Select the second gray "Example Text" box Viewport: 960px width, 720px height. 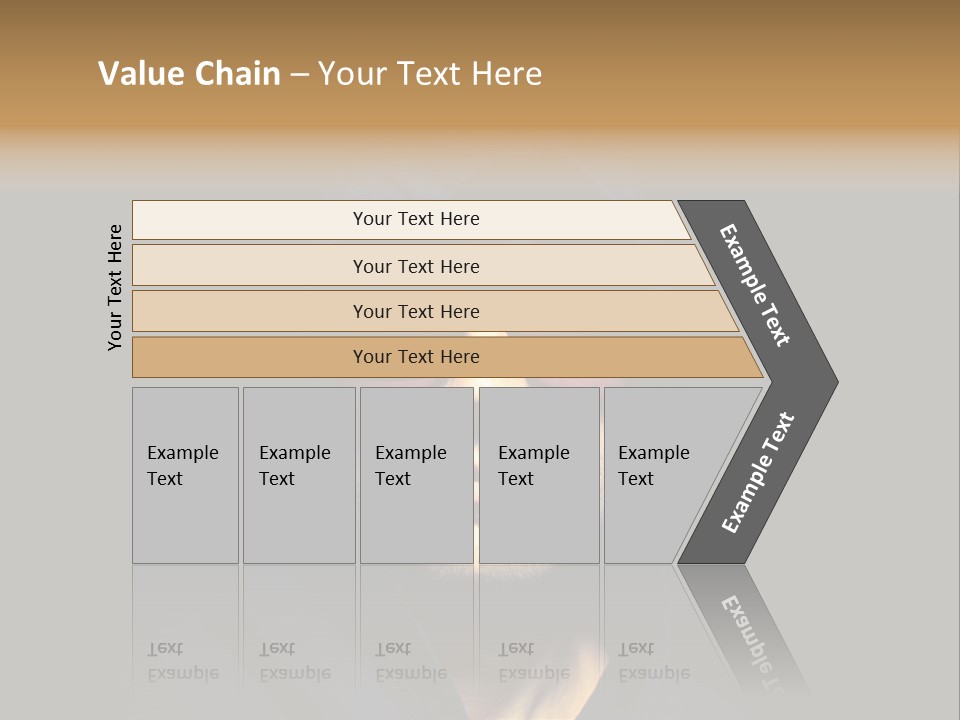(x=299, y=475)
